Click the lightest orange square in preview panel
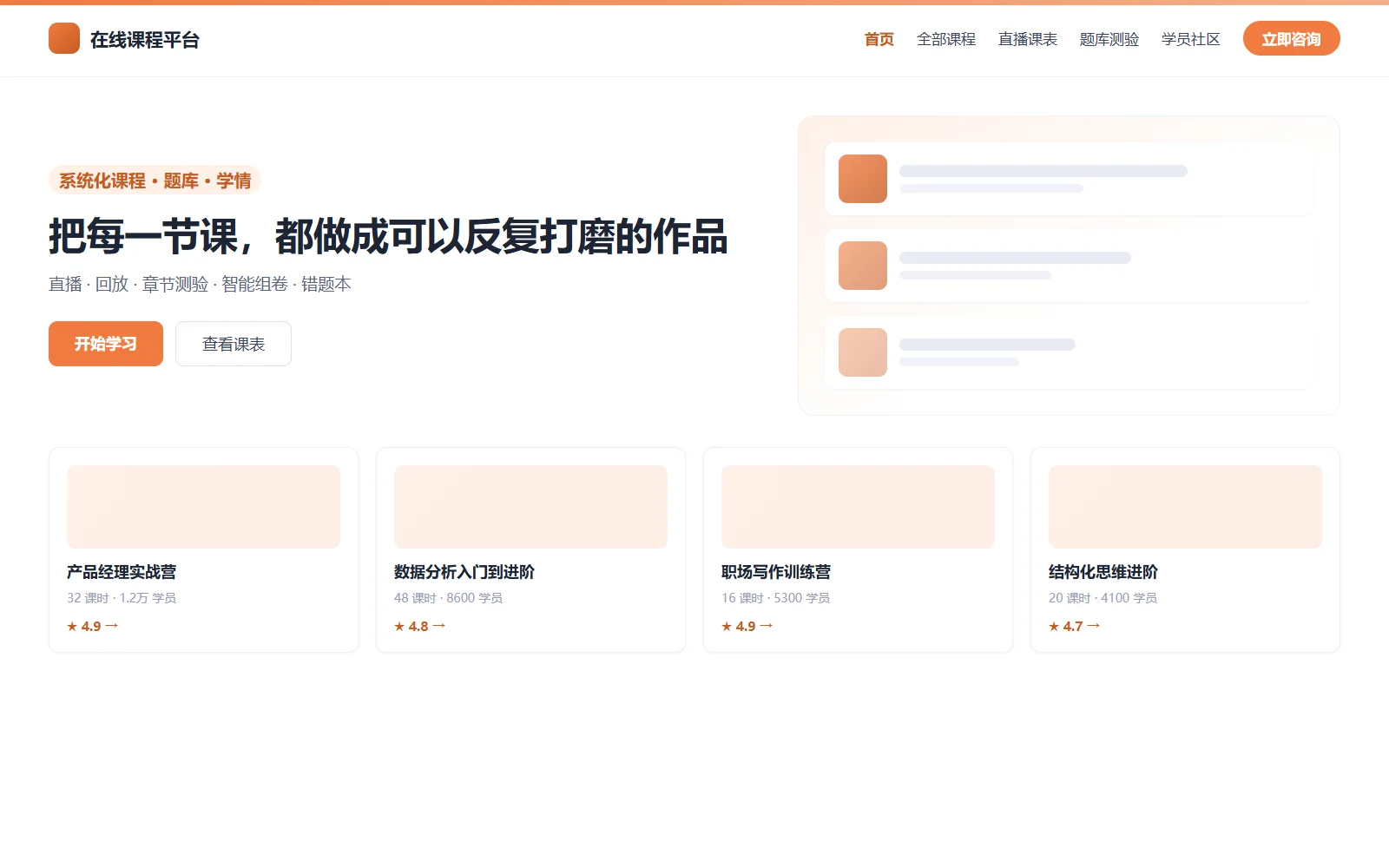This screenshot has height=868, width=1389. (863, 352)
